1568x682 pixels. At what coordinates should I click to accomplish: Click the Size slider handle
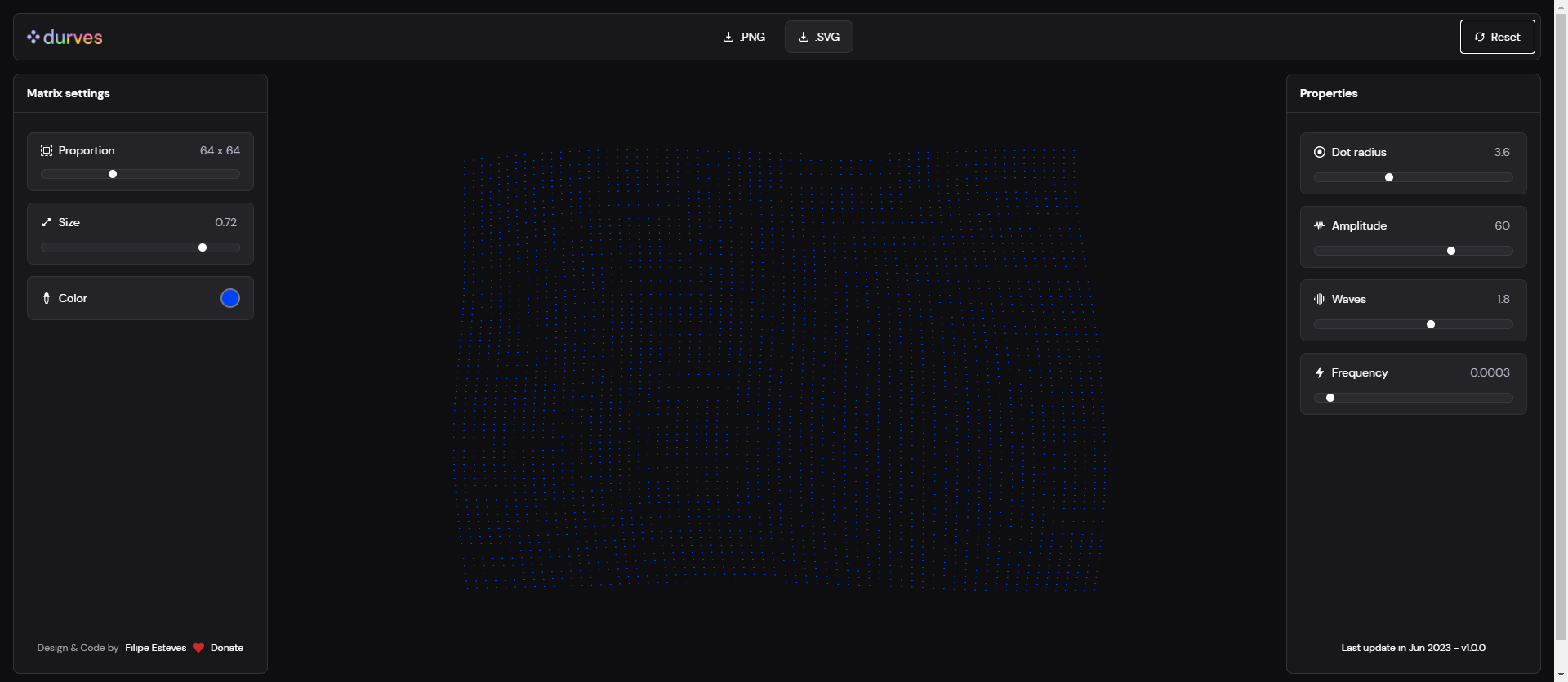(203, 247)
